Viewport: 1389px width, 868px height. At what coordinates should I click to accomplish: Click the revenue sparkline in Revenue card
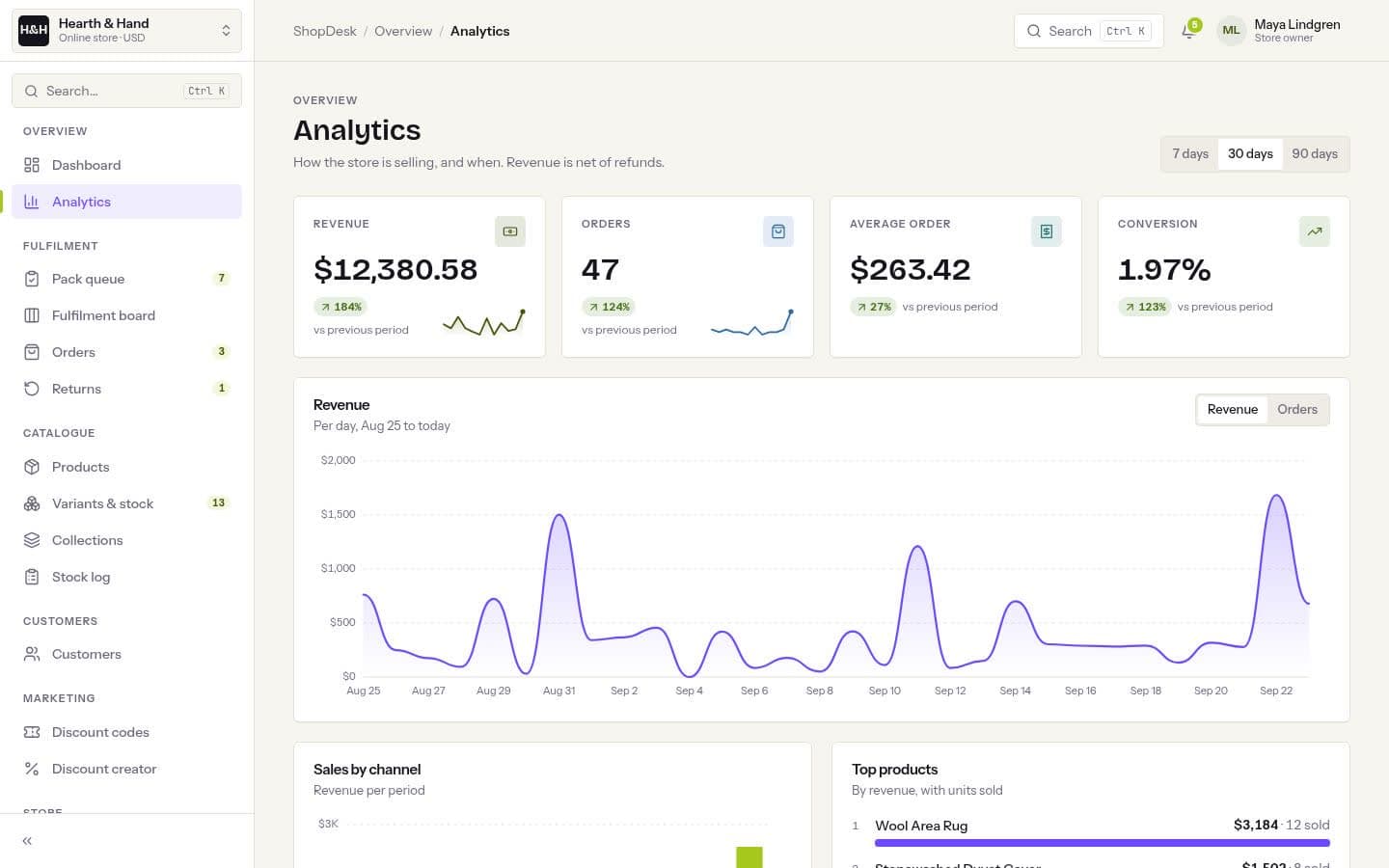point(483,323)
